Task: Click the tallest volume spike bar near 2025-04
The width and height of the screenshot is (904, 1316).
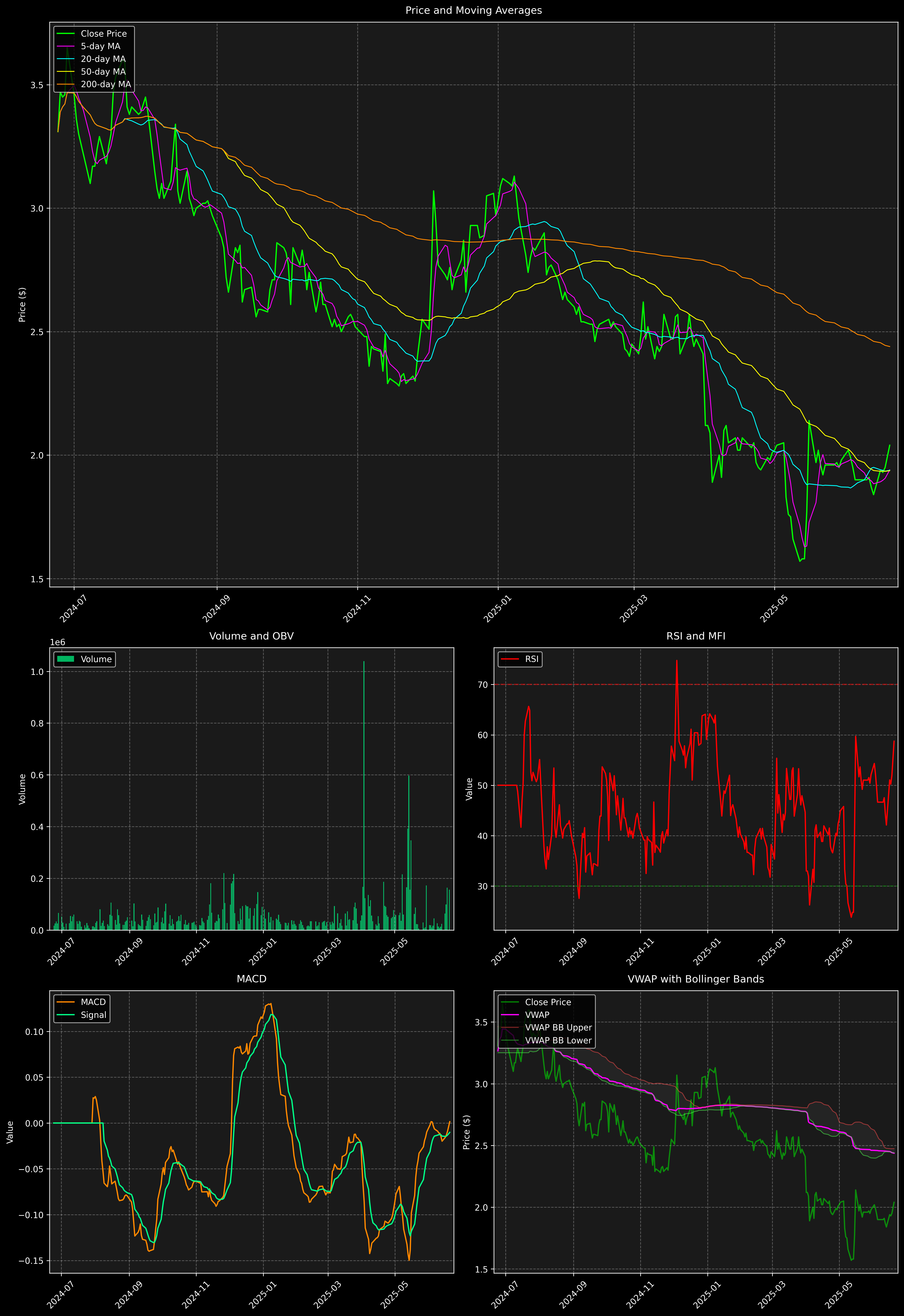Action: (364, 796)
